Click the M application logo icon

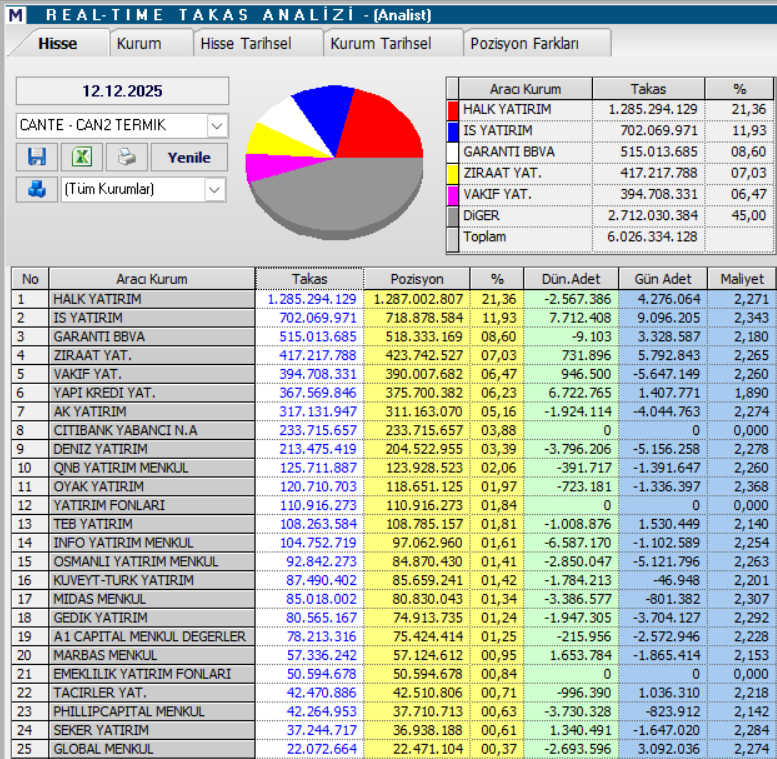point(16,15)
